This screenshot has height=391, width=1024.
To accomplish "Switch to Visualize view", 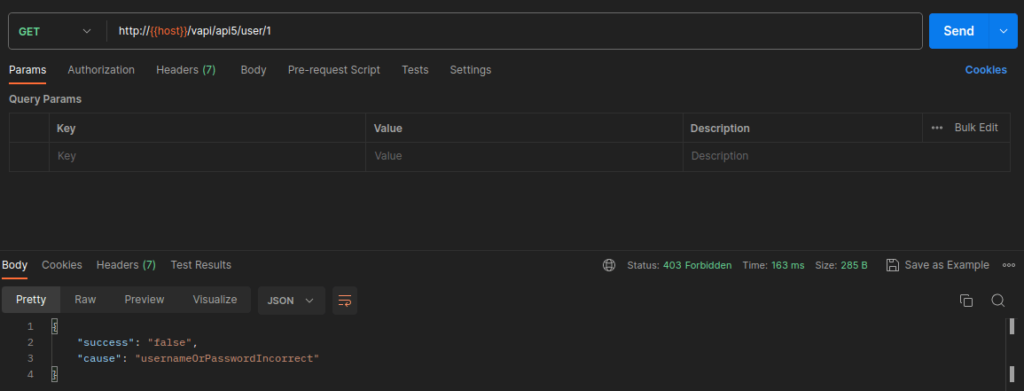I will coord(215,300).
